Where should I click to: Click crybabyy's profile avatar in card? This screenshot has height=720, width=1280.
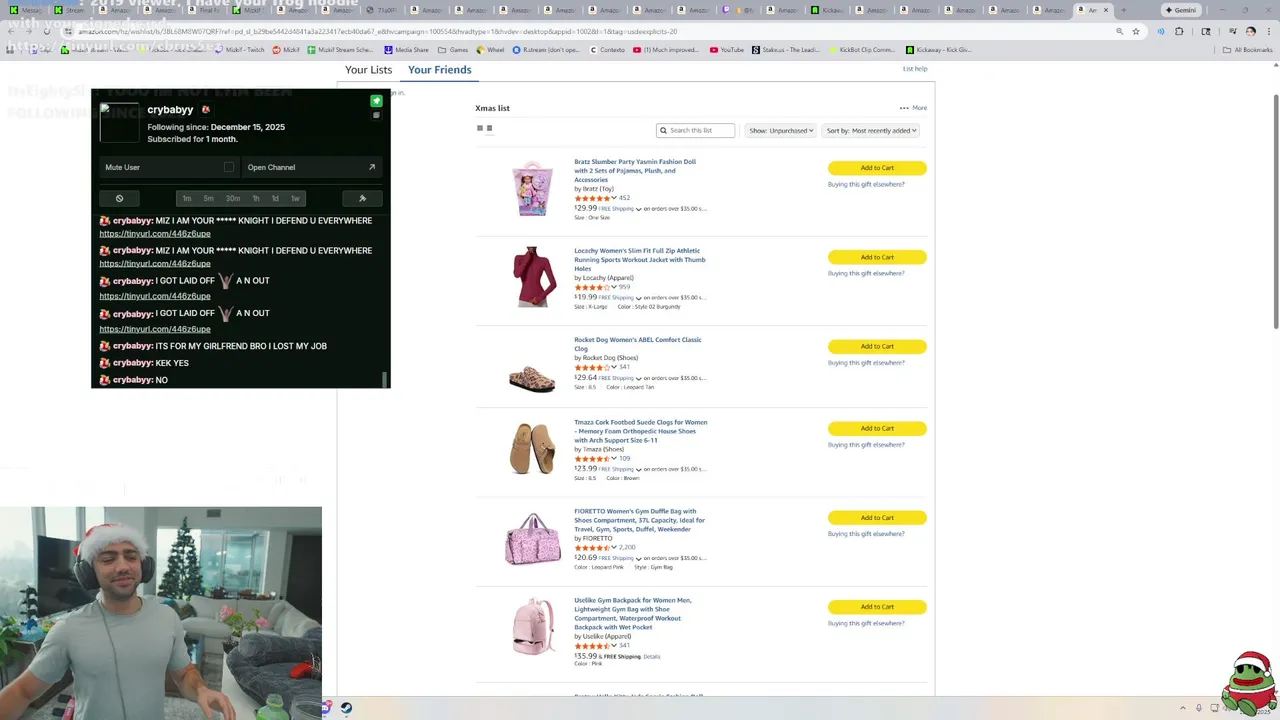[119, 123]
